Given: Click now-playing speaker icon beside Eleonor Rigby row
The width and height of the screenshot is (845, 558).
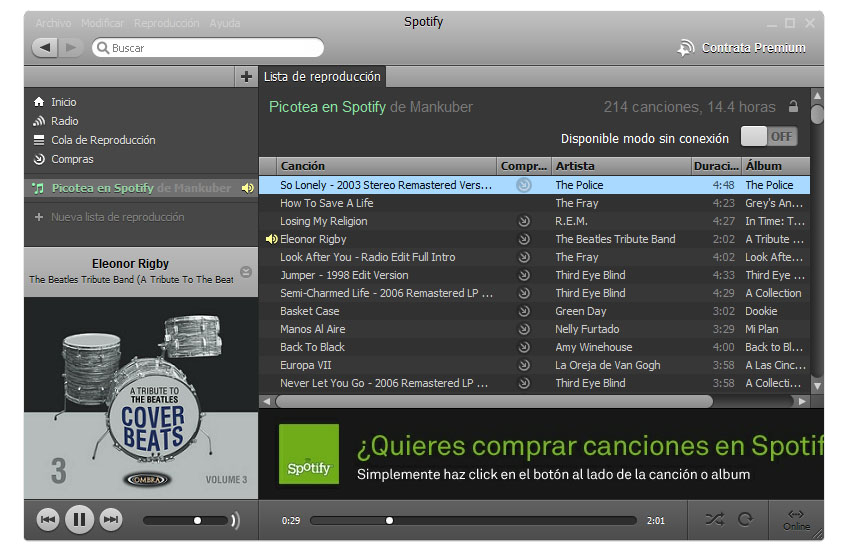Looking at the screenshot, I should [x=272, y=239].
